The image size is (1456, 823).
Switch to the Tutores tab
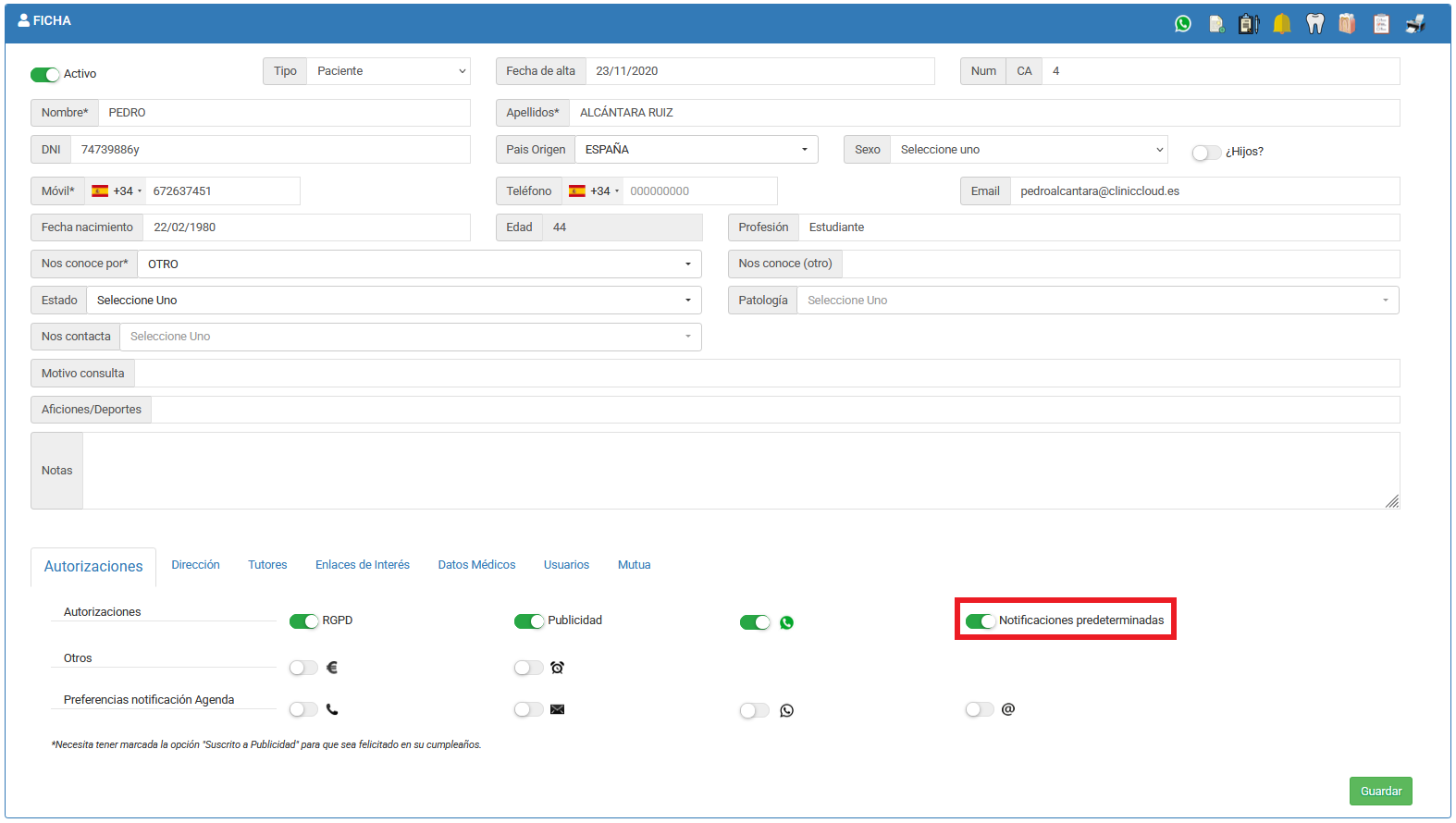click(x=267, y=565)
